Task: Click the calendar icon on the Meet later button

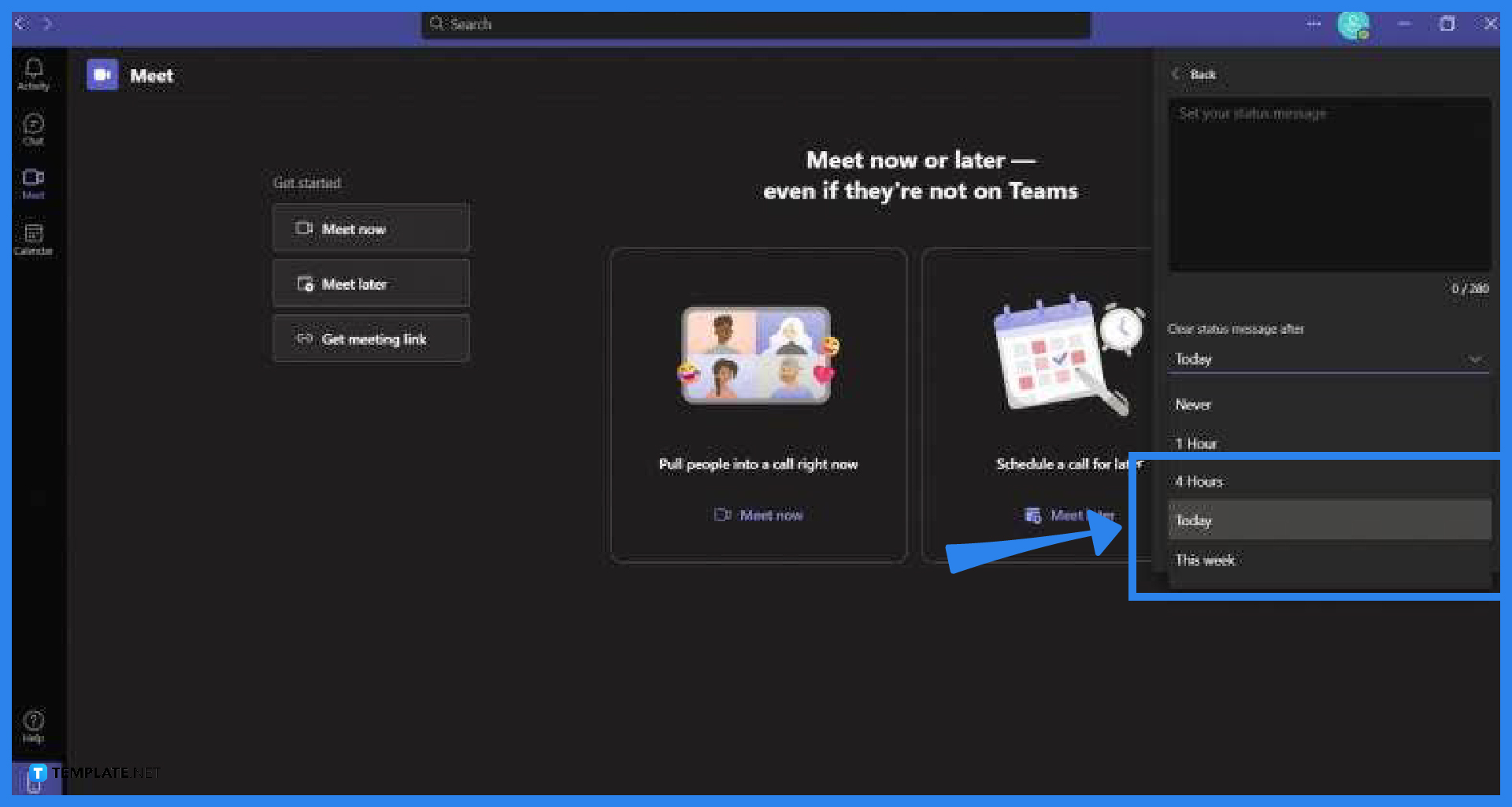Action: click(x=306, y=283)
